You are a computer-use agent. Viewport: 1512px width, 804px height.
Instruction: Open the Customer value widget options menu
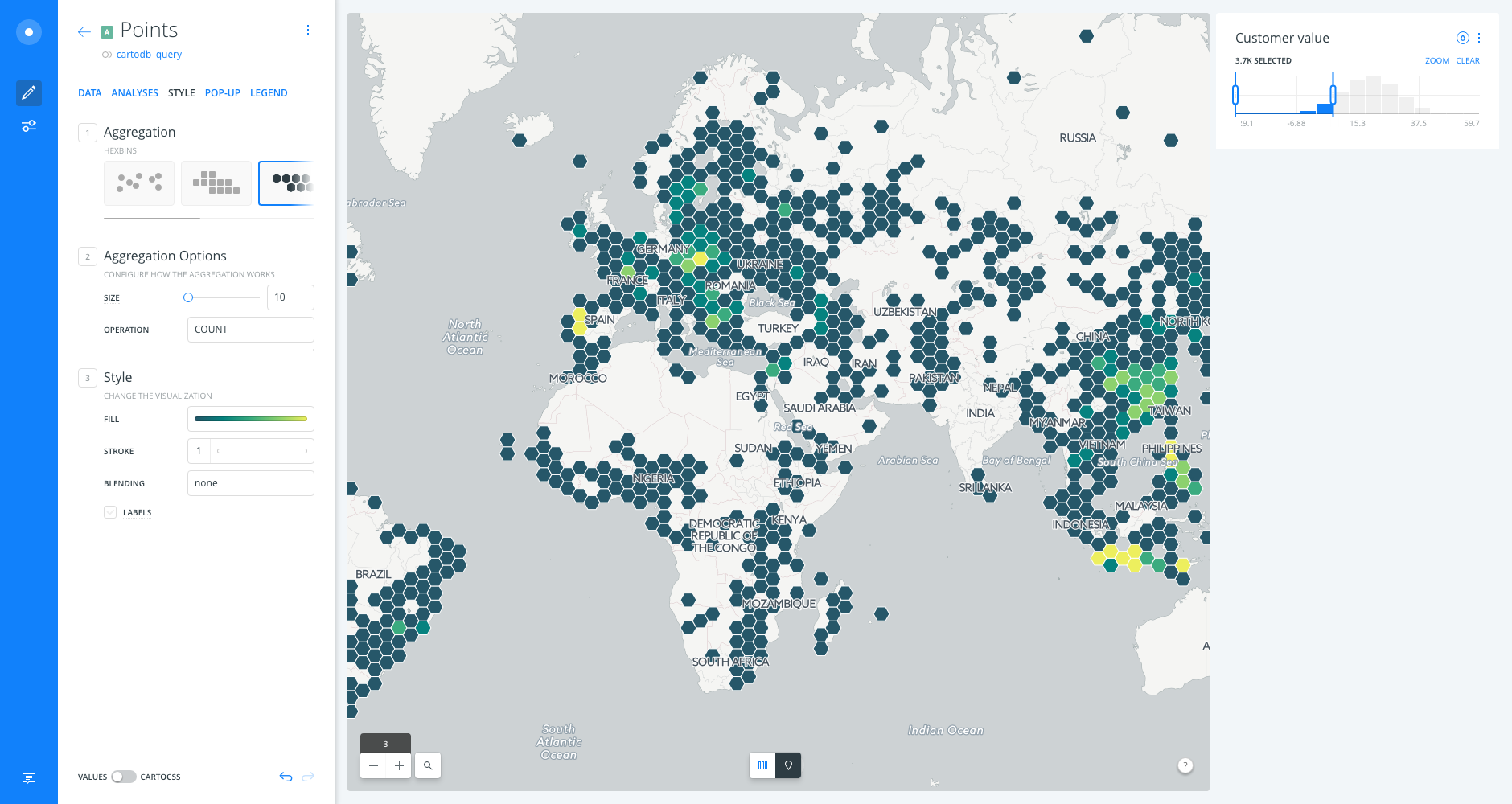point(1477,38)
